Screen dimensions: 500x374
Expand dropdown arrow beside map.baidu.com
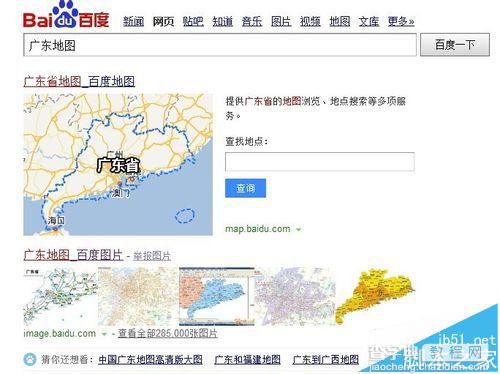click(298, 230)
